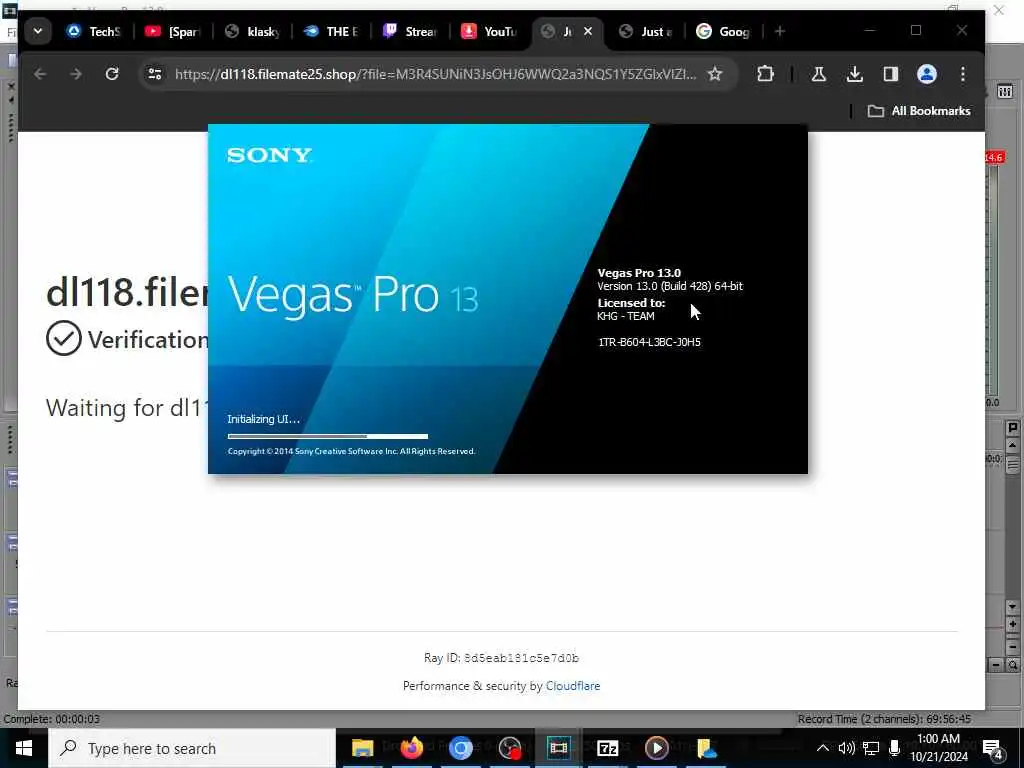Switch to the THE E browser tab

tap(331, 31)
